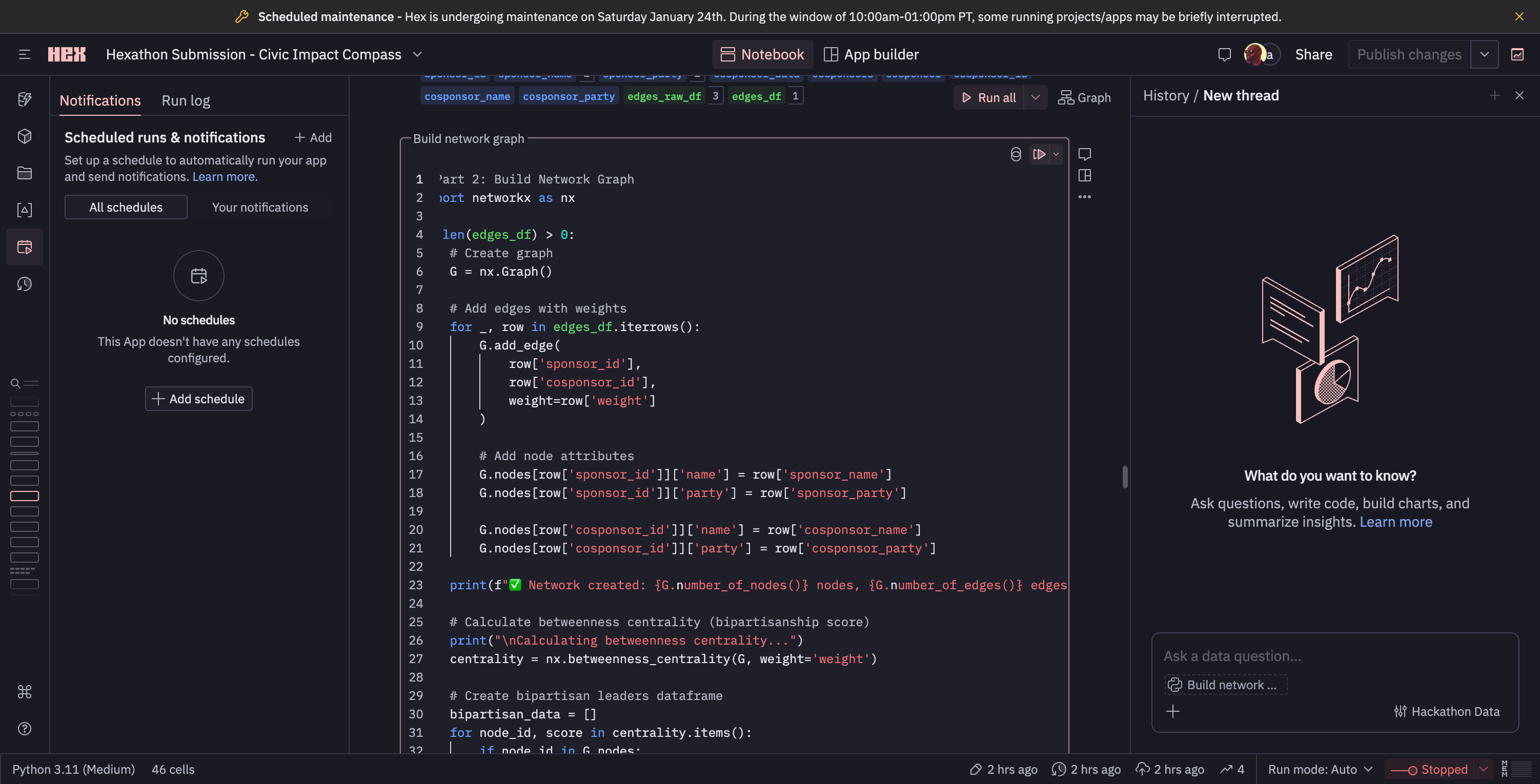
Task: Open the help question mark icon
Action: click(x=25, y=729)
